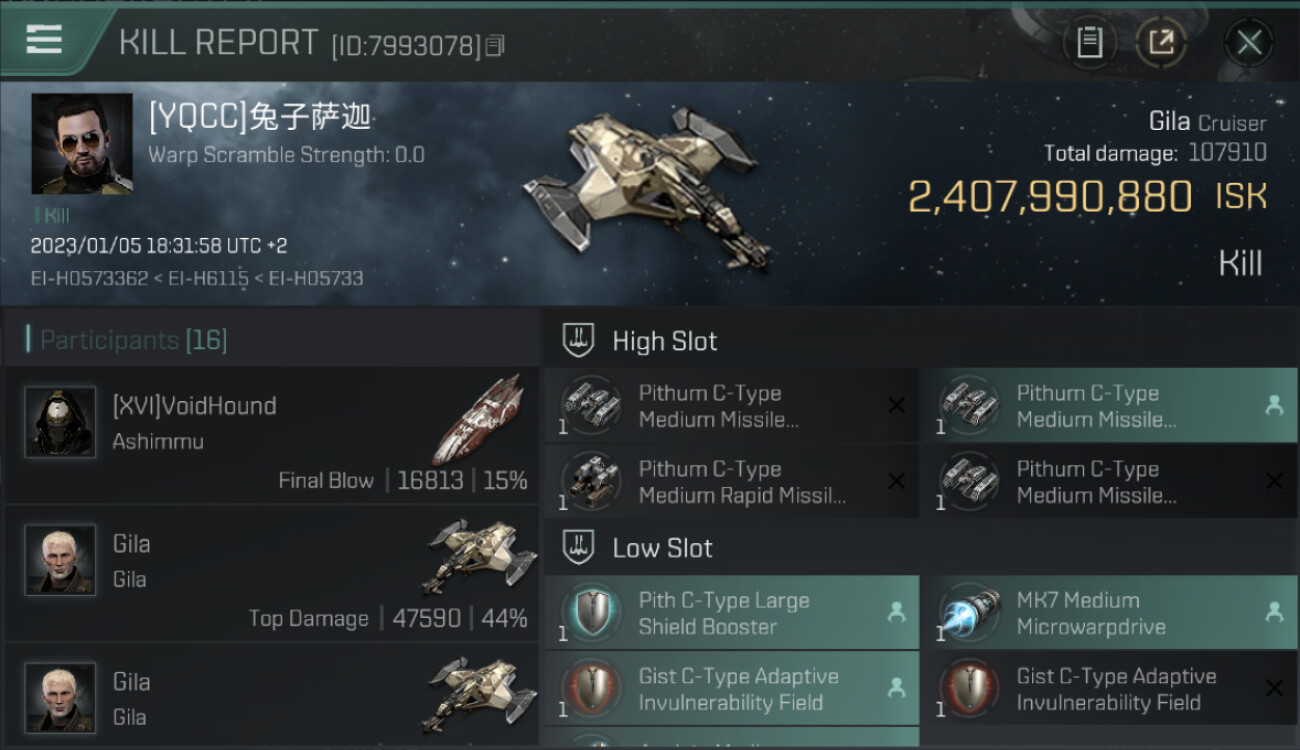The height and width of the screenshot is (750, 1300).
Task: Click victim name [YQCC] link
Action: pyautogui.click(x=260, y=118)
